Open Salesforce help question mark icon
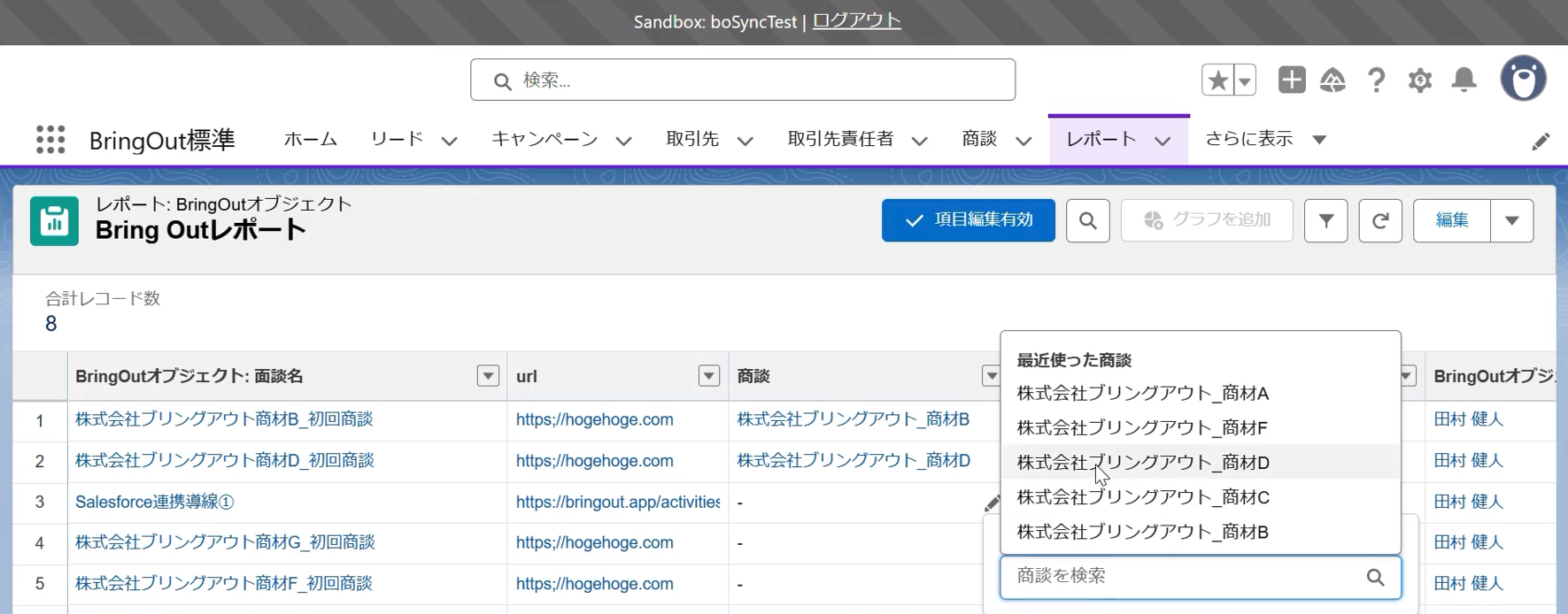The image size is (1568, 614). point(1376,81)
